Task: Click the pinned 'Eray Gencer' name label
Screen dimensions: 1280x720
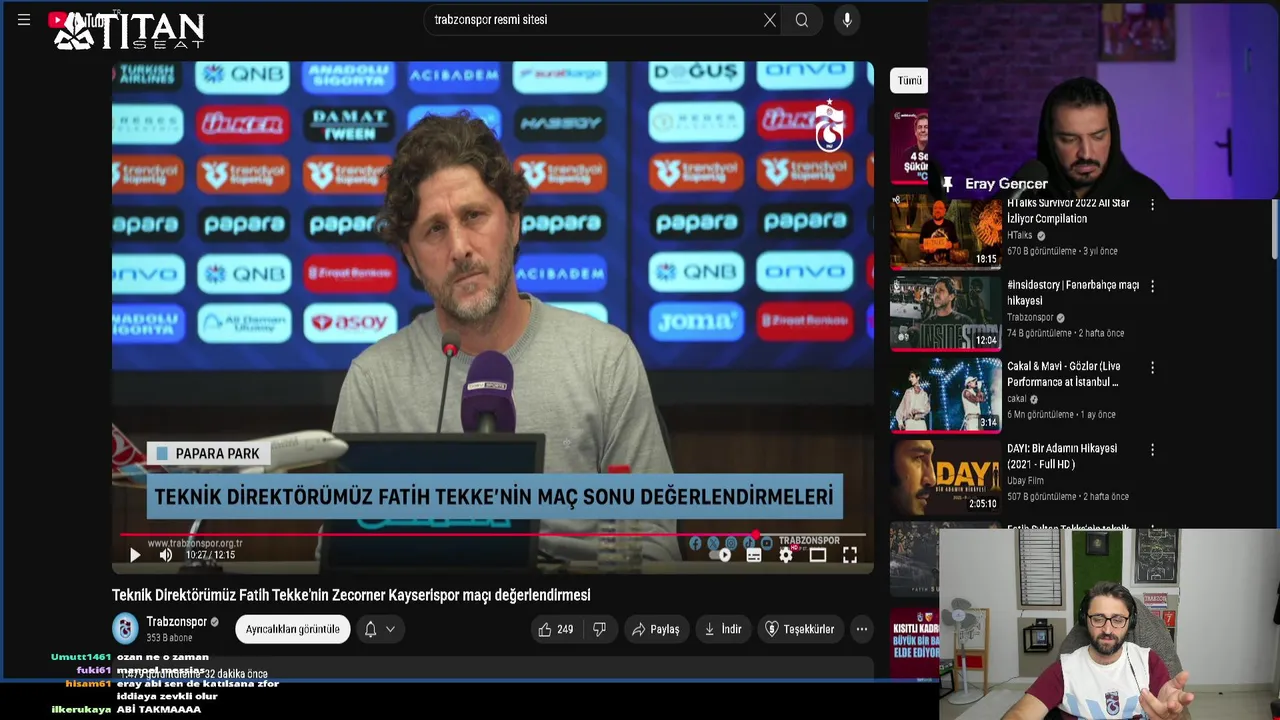Action: pos(1006,184)
